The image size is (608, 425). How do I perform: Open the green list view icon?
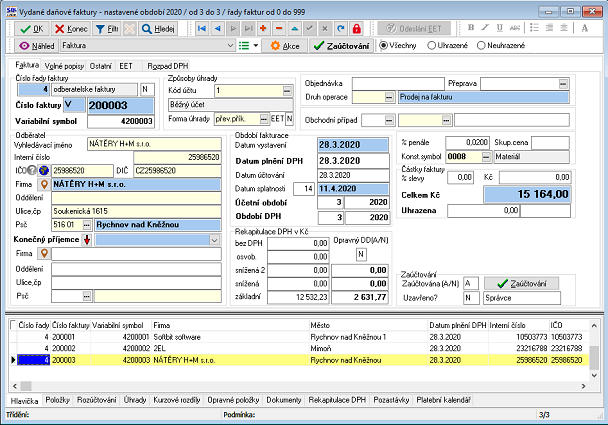coord(244,46)
